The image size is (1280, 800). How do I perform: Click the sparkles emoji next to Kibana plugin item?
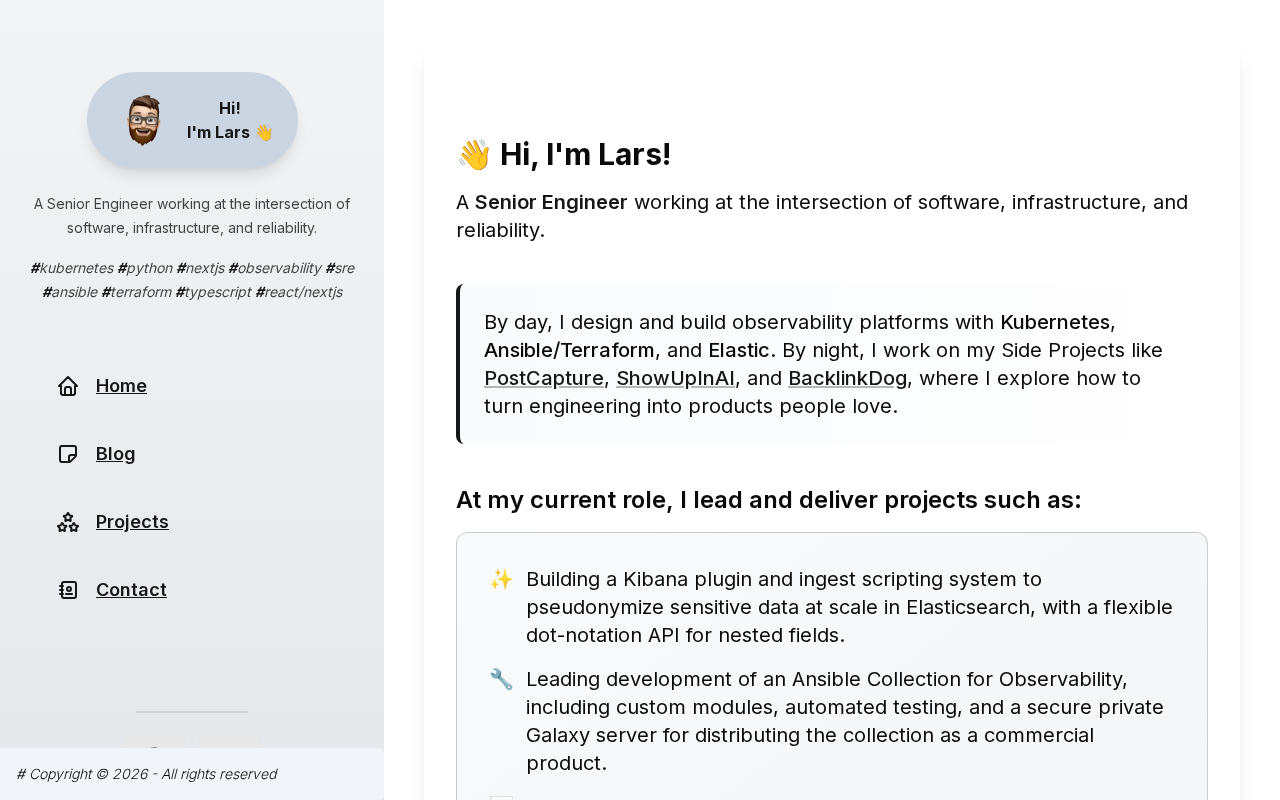[501, 579]
